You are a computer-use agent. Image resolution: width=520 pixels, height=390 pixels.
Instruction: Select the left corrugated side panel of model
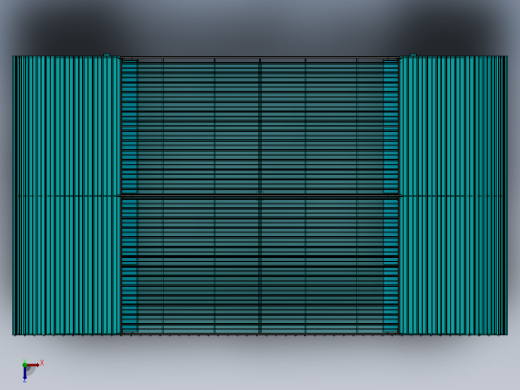click(x=67, y=195)
